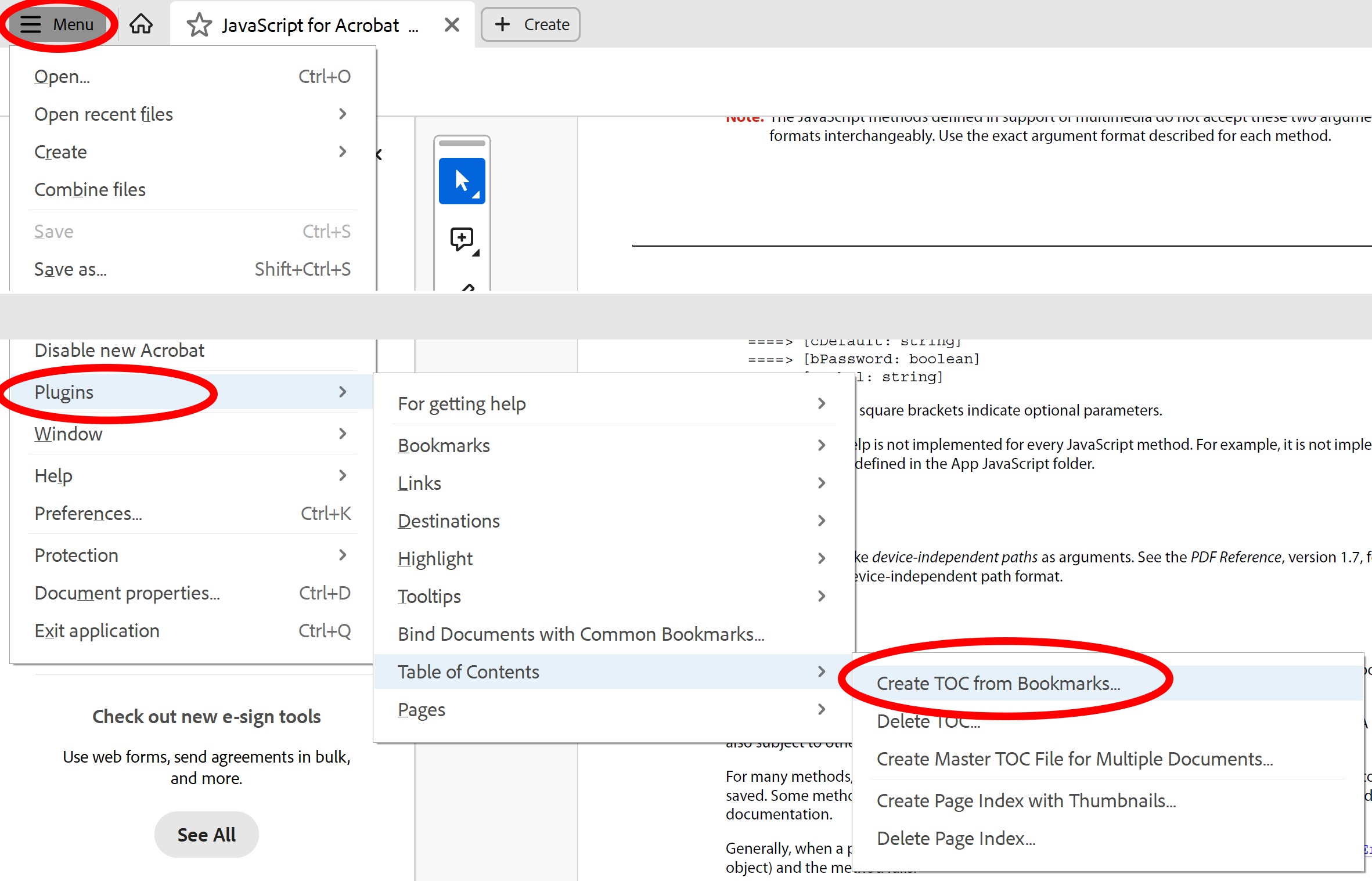Viewport: 1372px width, 881px height.
Task: Choose Create Master TOC File for Multiple Documents...
Action: pyautogui.click(x=1108, y=759)
